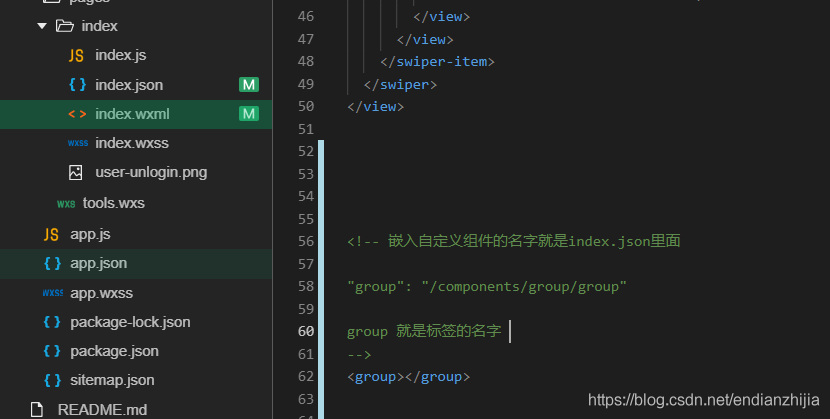This screenshot has height=419, width=830.
Task: Open the app.js file
Action: (90, 234)
